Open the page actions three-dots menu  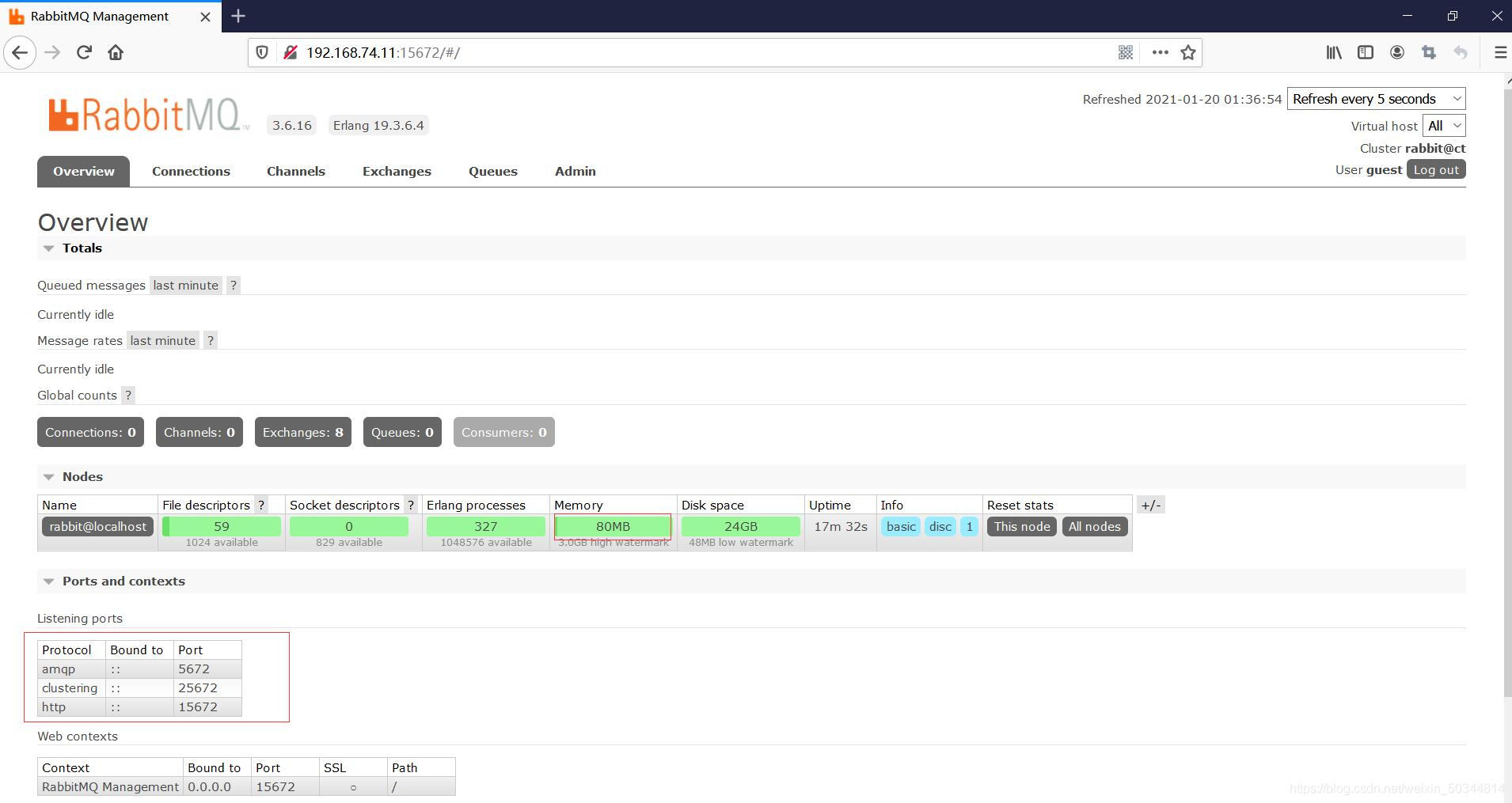click(x=1161, y=53)
